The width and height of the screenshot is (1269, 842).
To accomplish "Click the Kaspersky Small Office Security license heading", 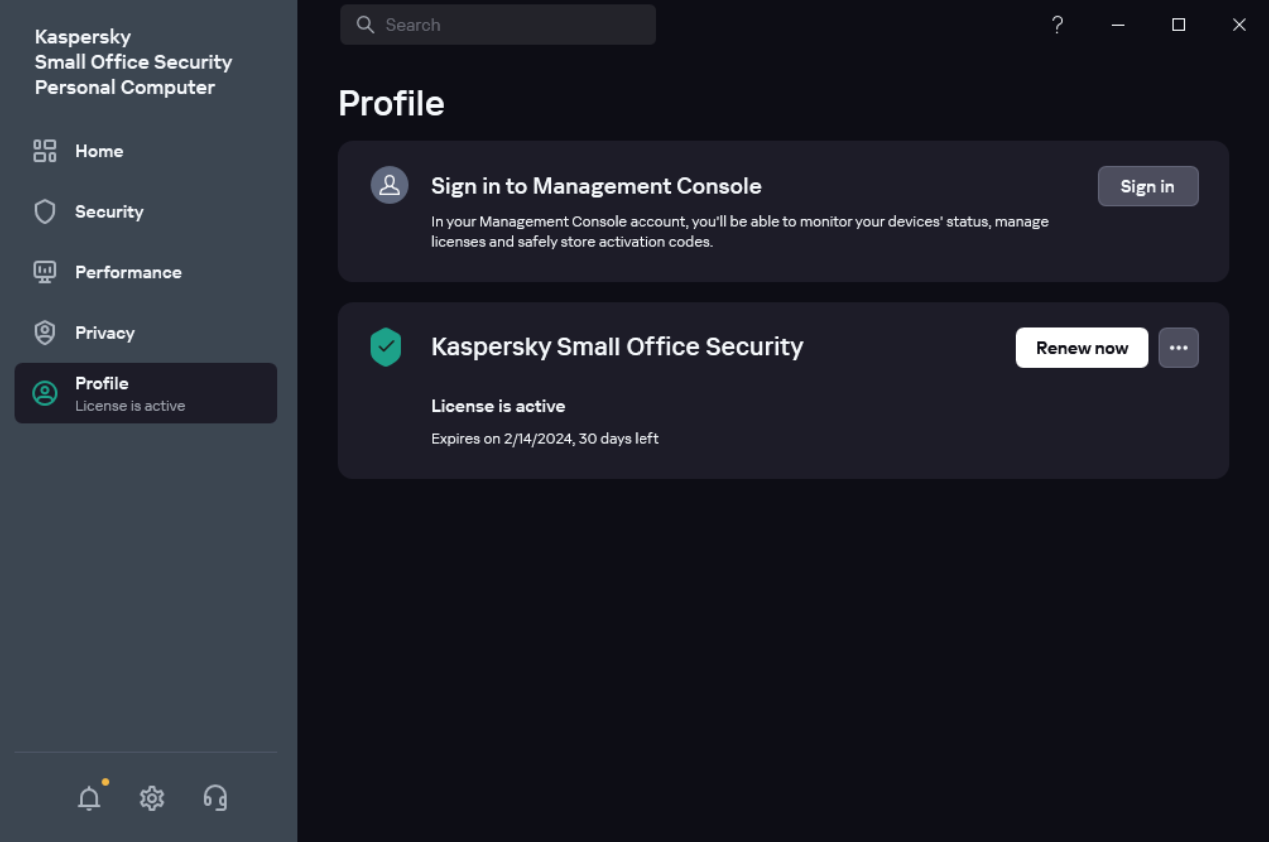I will tap(617, 347).
